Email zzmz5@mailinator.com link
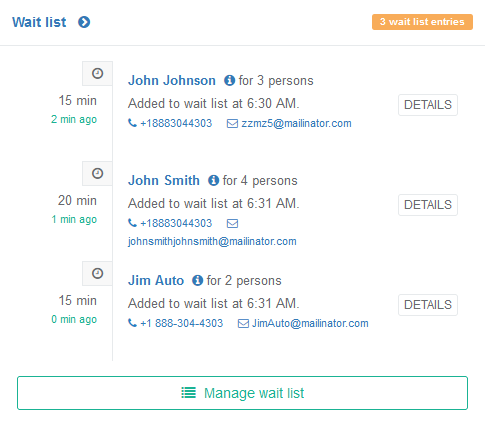485x427 pixels. [x=296, y=123]
